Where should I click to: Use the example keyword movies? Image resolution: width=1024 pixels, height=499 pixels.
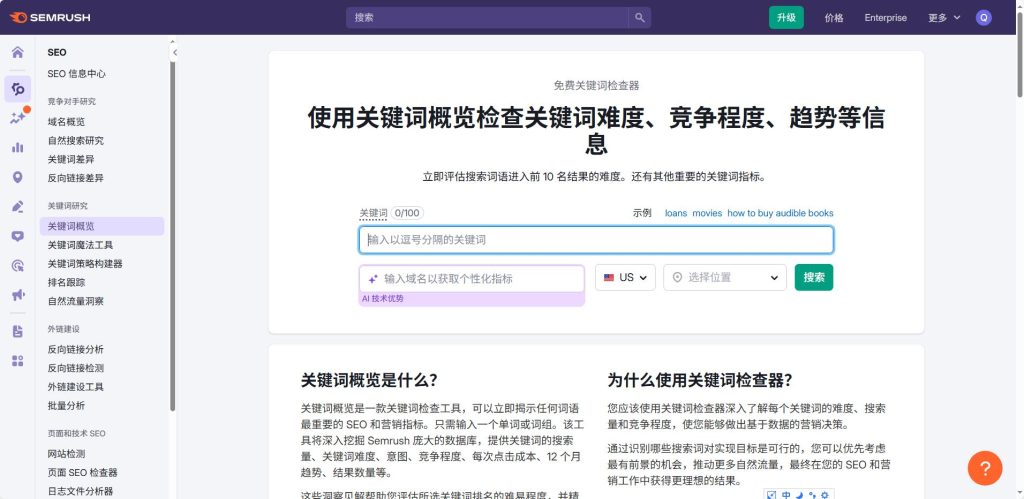[x=707, y=213]
